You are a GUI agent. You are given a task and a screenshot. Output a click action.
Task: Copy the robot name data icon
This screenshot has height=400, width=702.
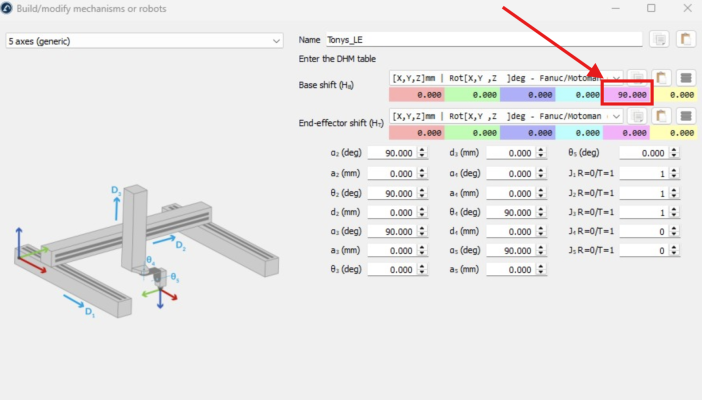pyautogui.click(x=659, y=39)
